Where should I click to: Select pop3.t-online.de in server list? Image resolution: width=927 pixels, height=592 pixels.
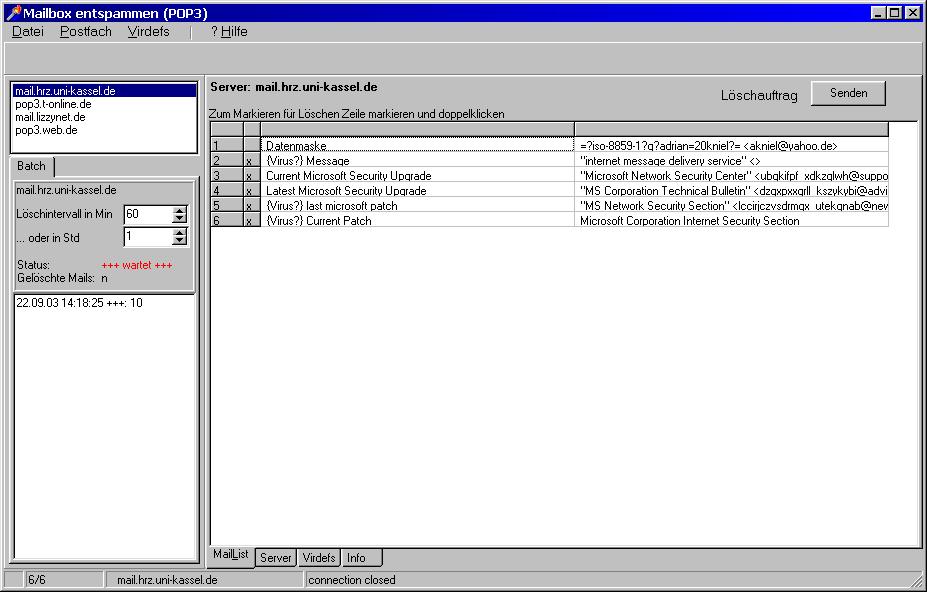(x=53, y=104)
